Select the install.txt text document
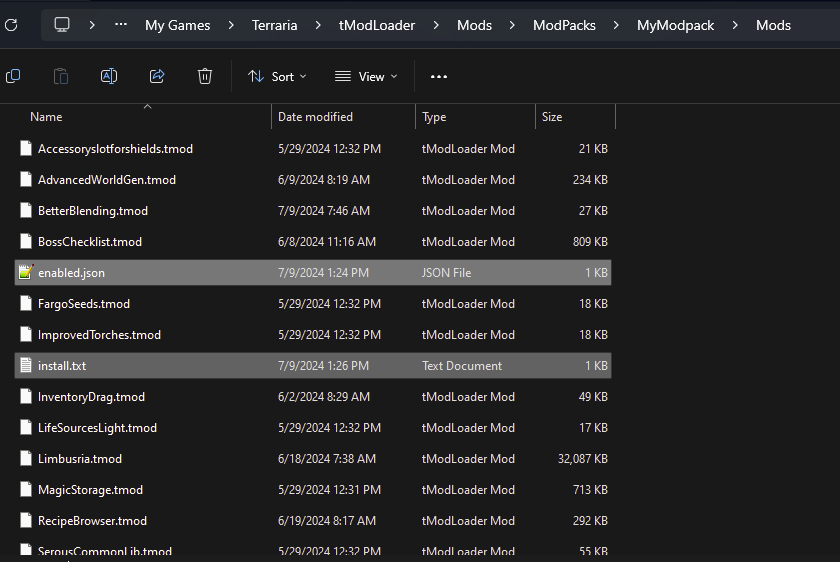 [x=62, y=366]
